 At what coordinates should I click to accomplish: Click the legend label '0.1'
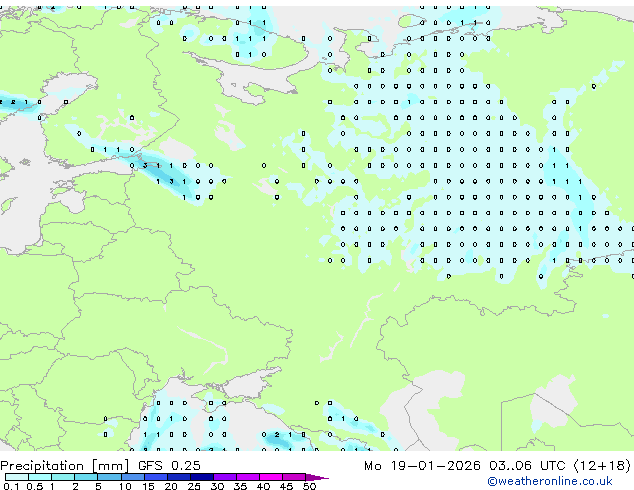(x=11, y=486)
